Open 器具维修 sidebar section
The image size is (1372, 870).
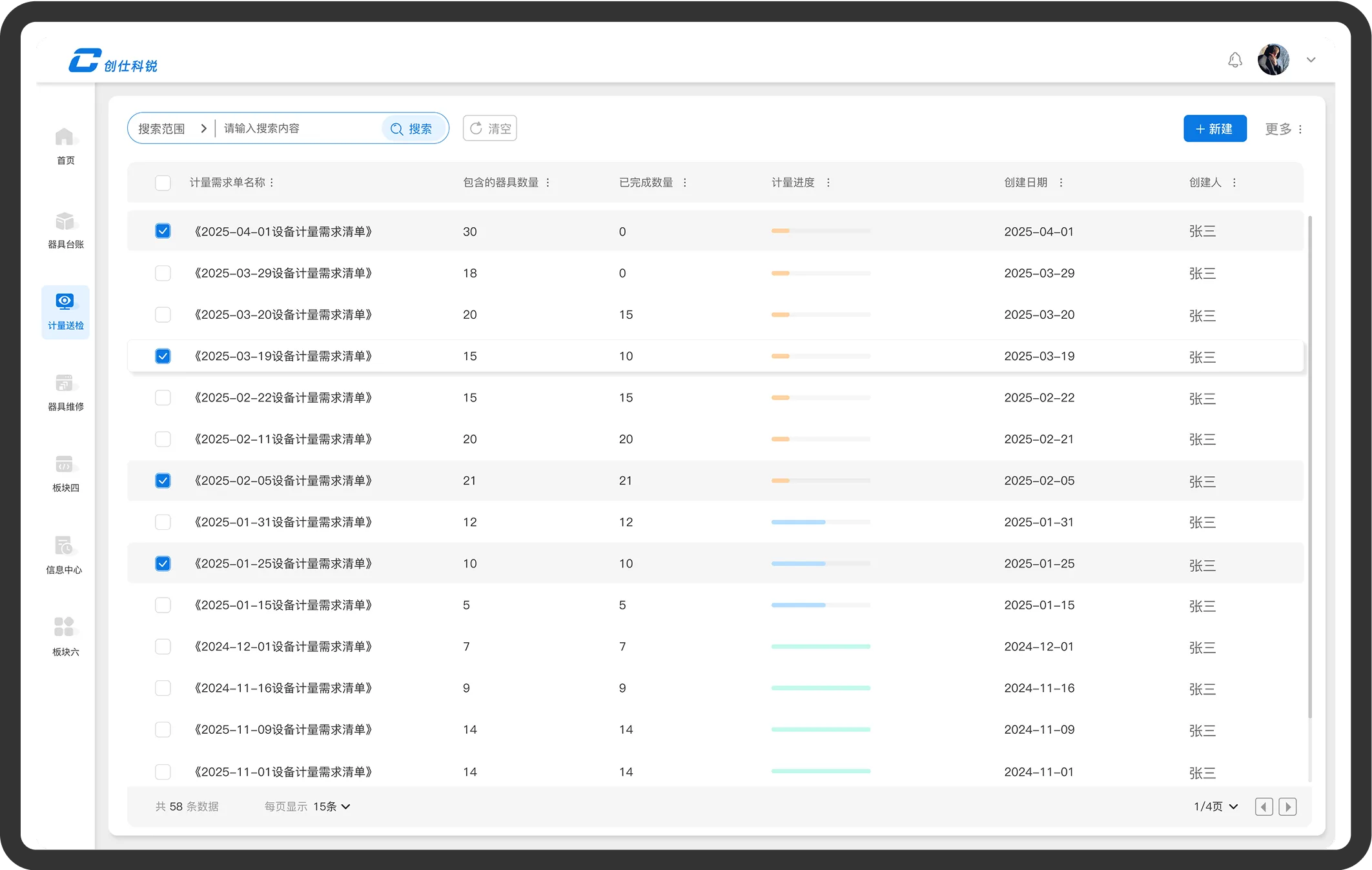[65, 393]
